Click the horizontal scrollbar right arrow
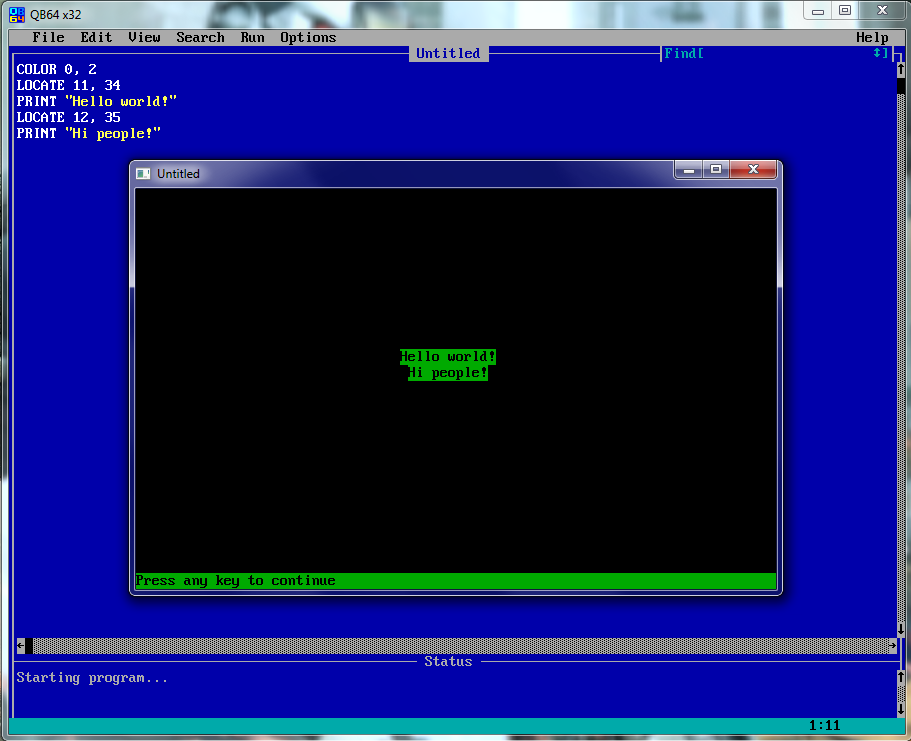Viewport: 911px width, 741px height. [x=892, y=646]
